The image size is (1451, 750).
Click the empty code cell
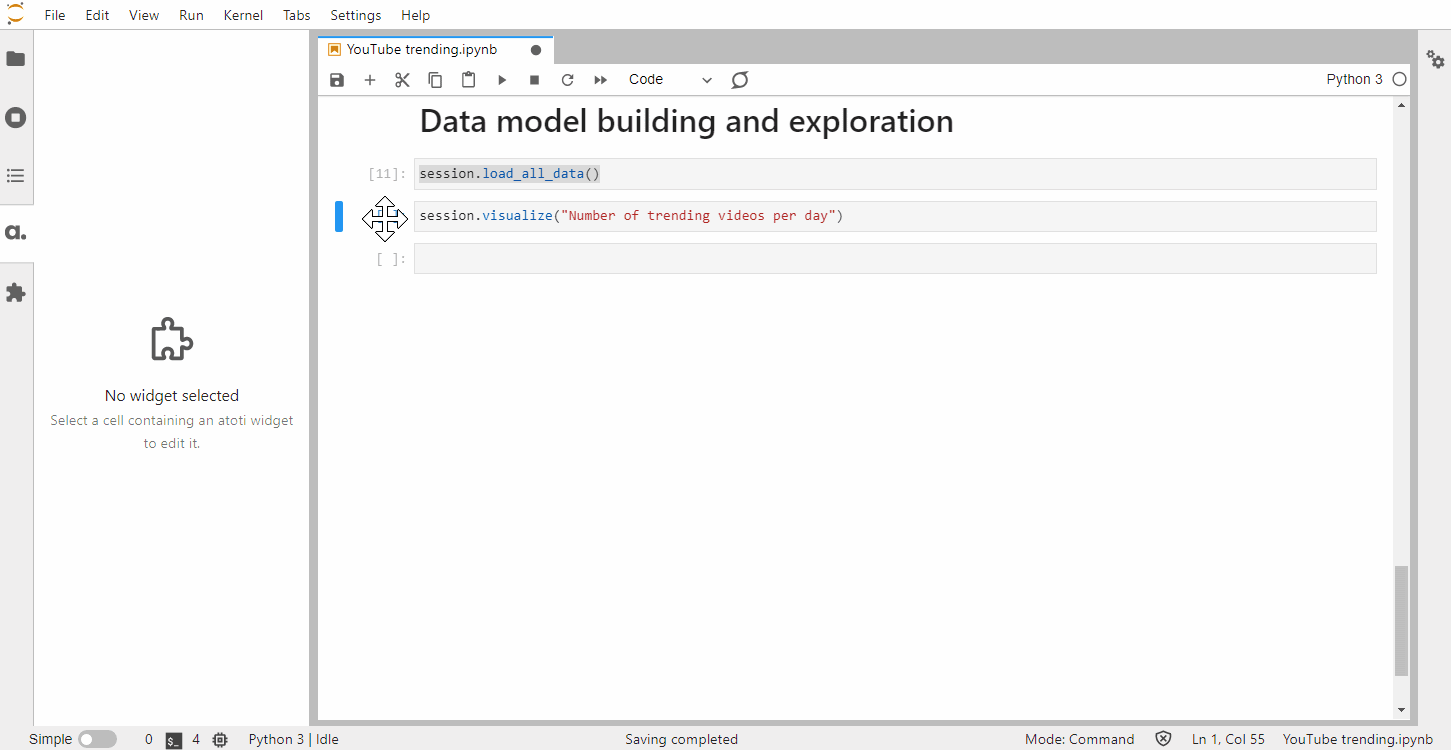[x=895, y=259]
